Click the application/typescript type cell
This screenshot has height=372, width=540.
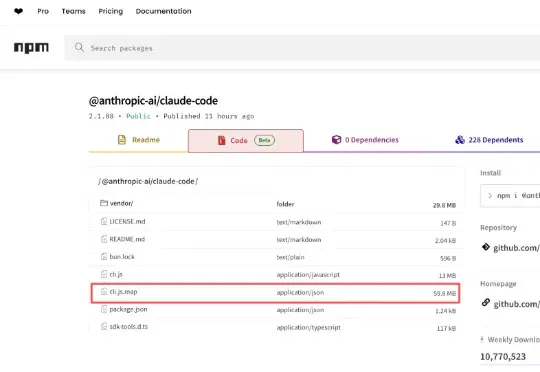point(309,327)
